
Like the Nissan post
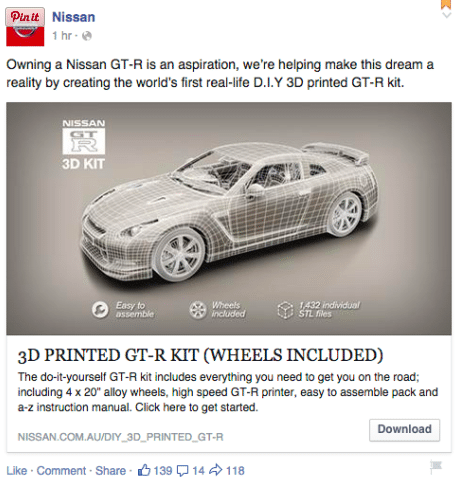pos(17,471)
